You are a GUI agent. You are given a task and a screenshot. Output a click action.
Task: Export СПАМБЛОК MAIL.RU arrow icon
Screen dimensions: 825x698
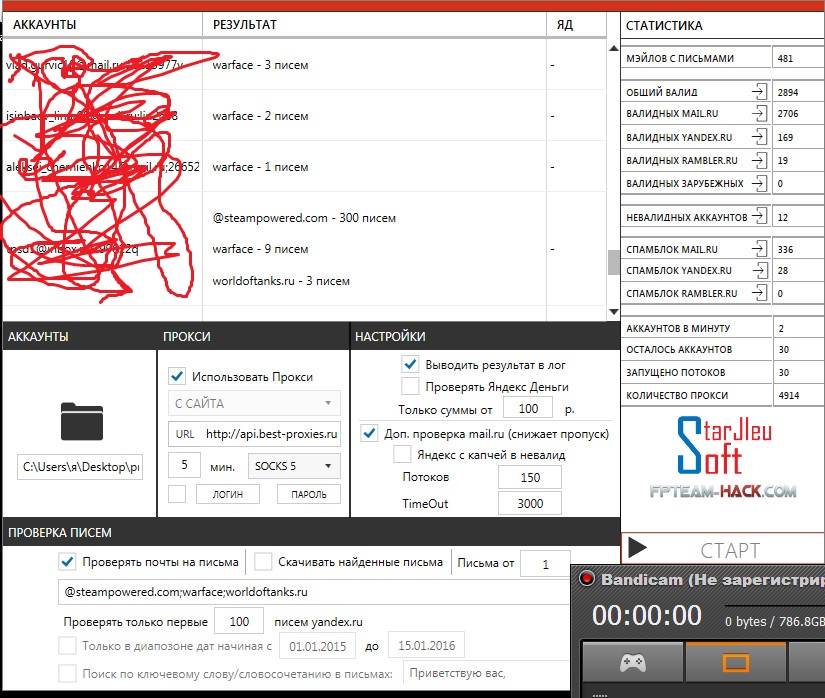tap(759, 249)
